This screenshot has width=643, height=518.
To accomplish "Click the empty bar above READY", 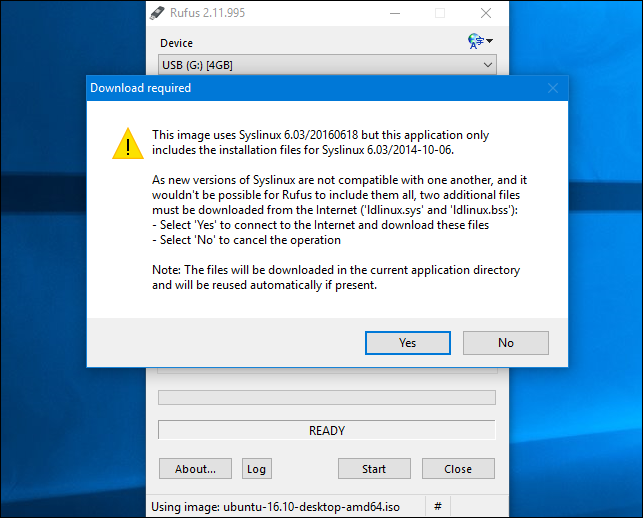I will [326, 397].
